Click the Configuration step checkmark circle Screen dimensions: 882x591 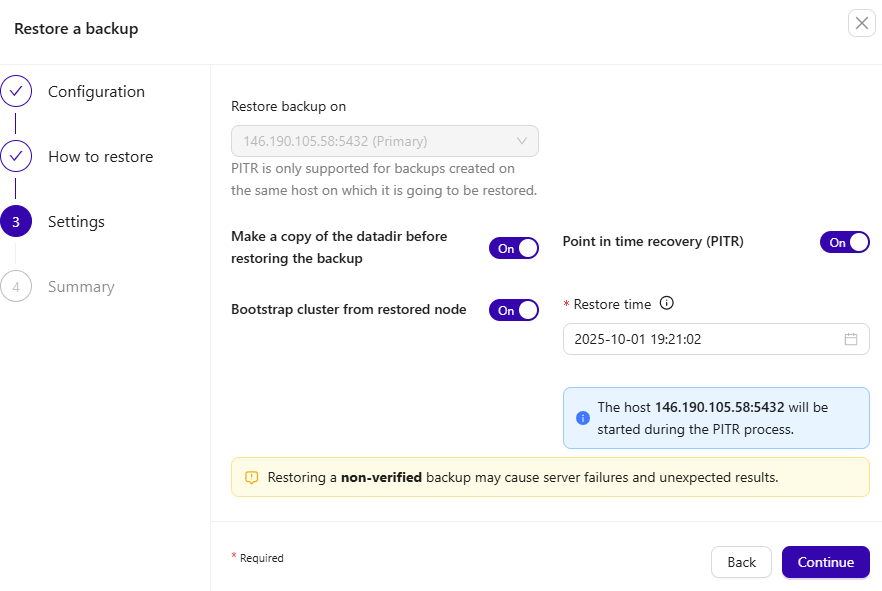16,92
